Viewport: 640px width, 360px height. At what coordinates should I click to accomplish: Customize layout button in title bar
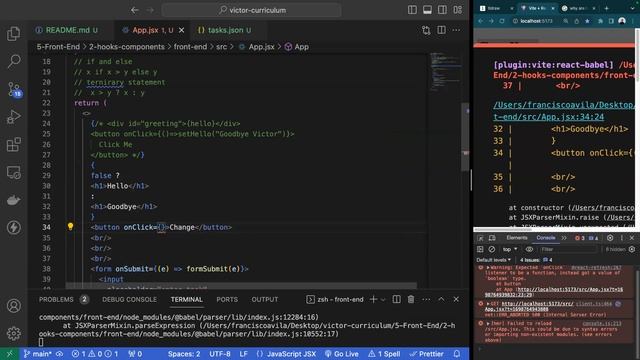[458, 10]
